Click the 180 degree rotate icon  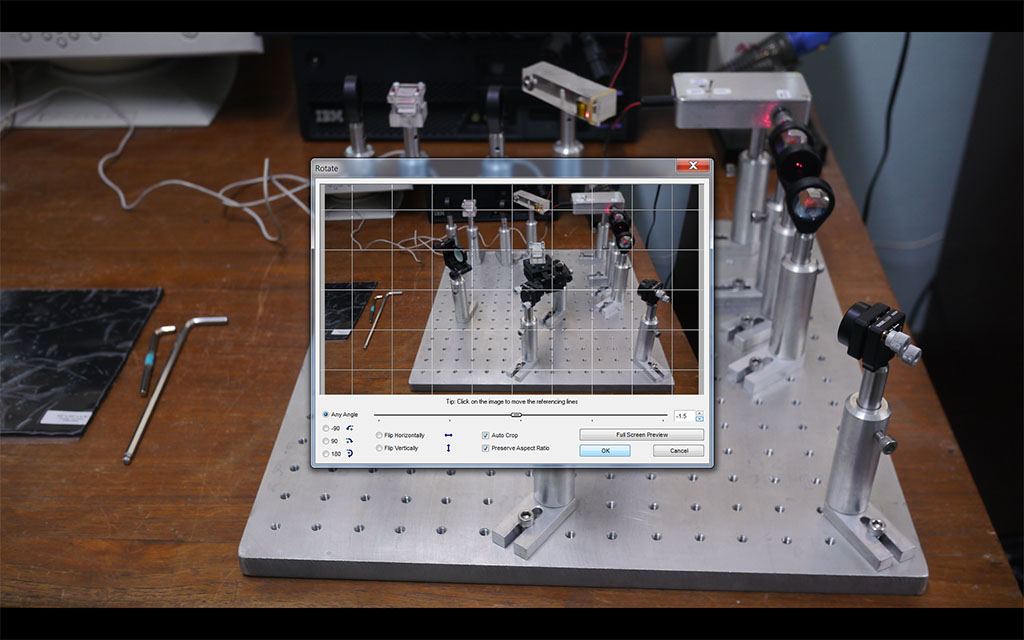tap(350, 454)
